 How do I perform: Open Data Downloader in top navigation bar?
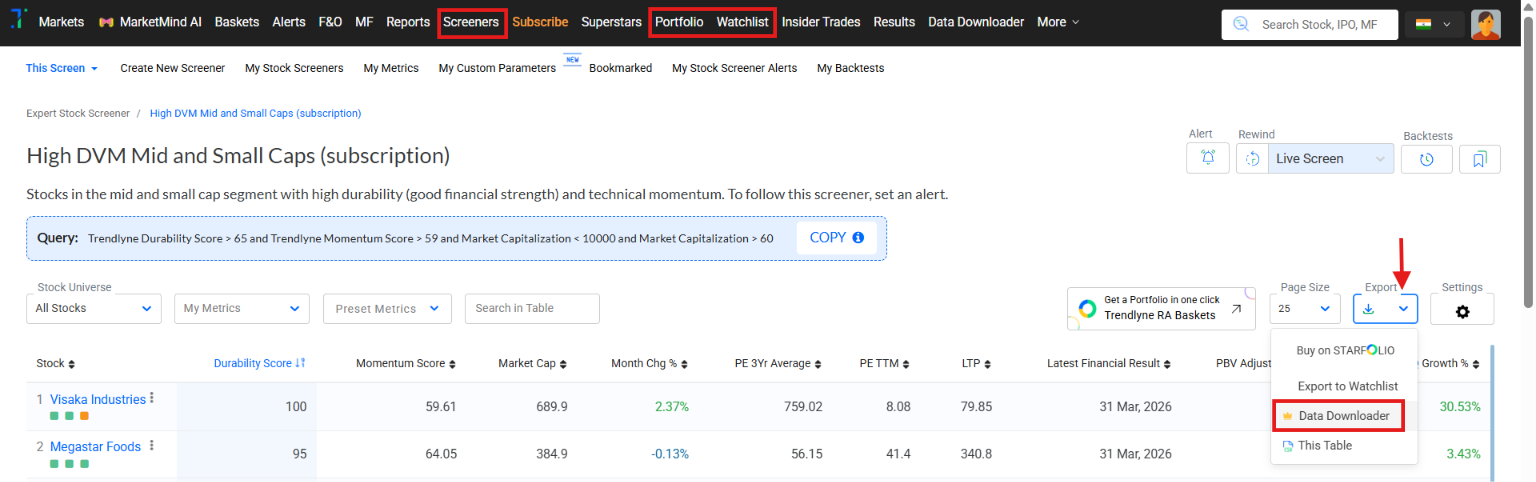[976, 22]
